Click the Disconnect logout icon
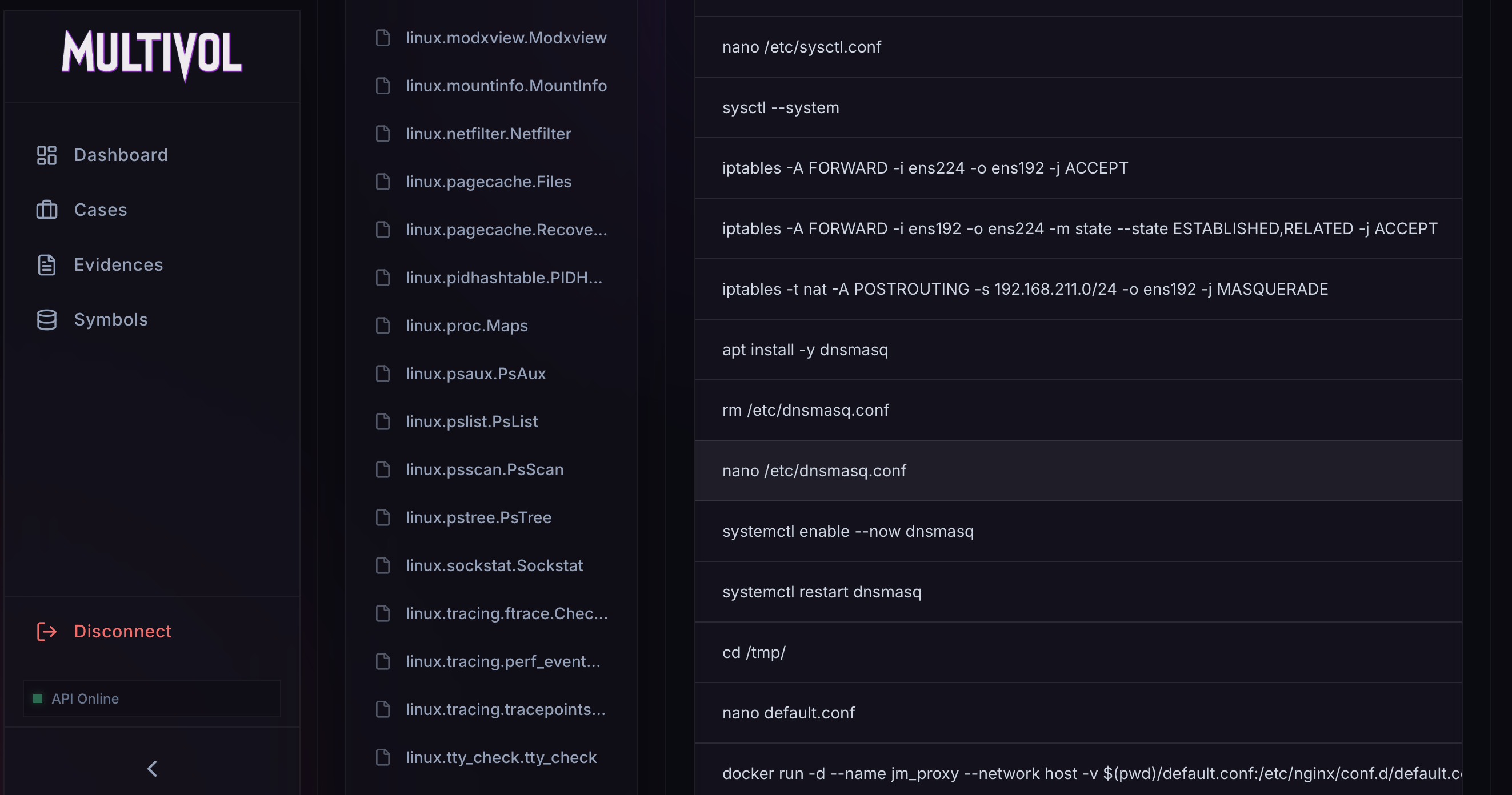 [x=46, y=631]
